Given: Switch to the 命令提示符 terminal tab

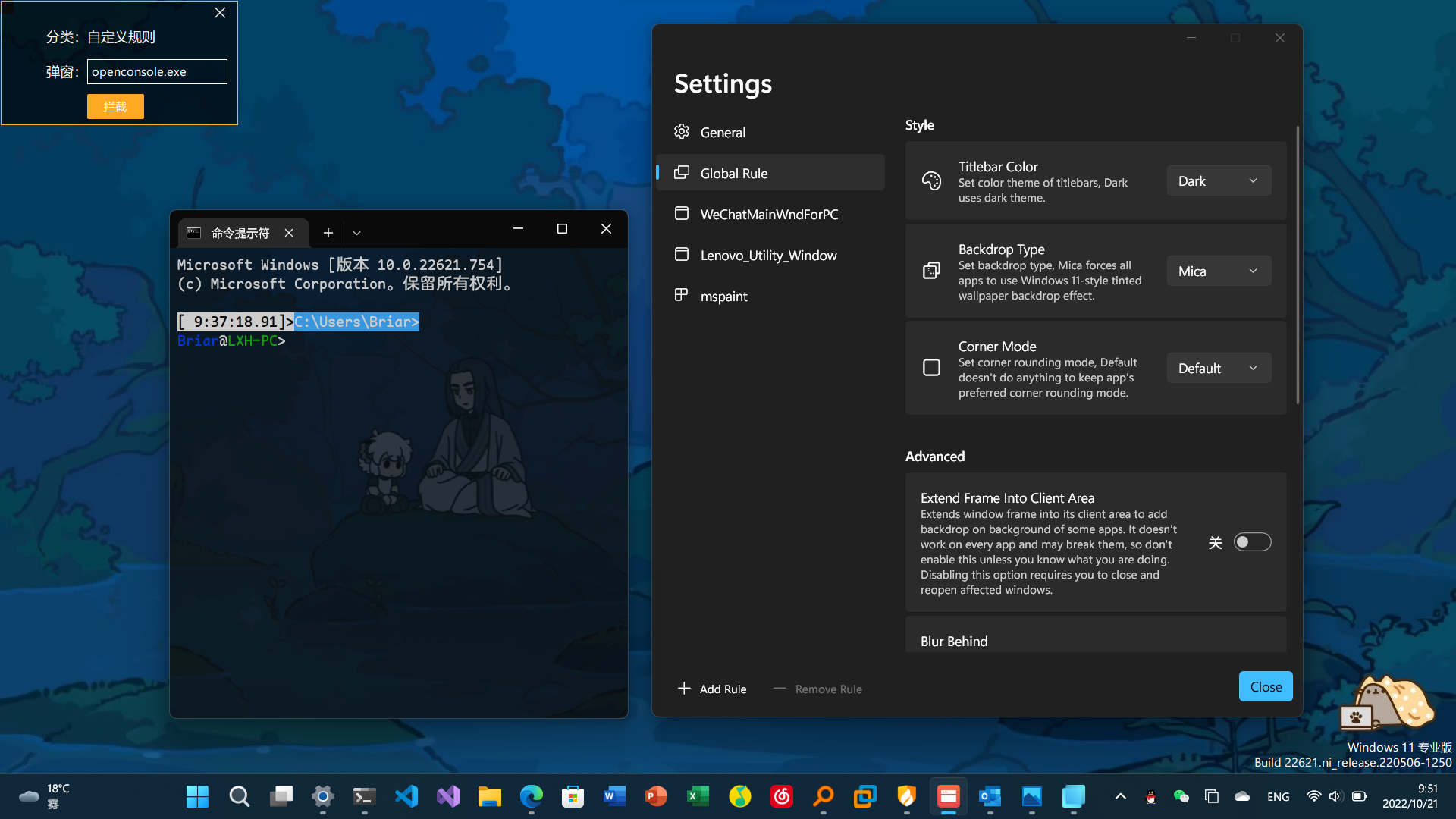Looking at the screenshot, I should (239, 233).
